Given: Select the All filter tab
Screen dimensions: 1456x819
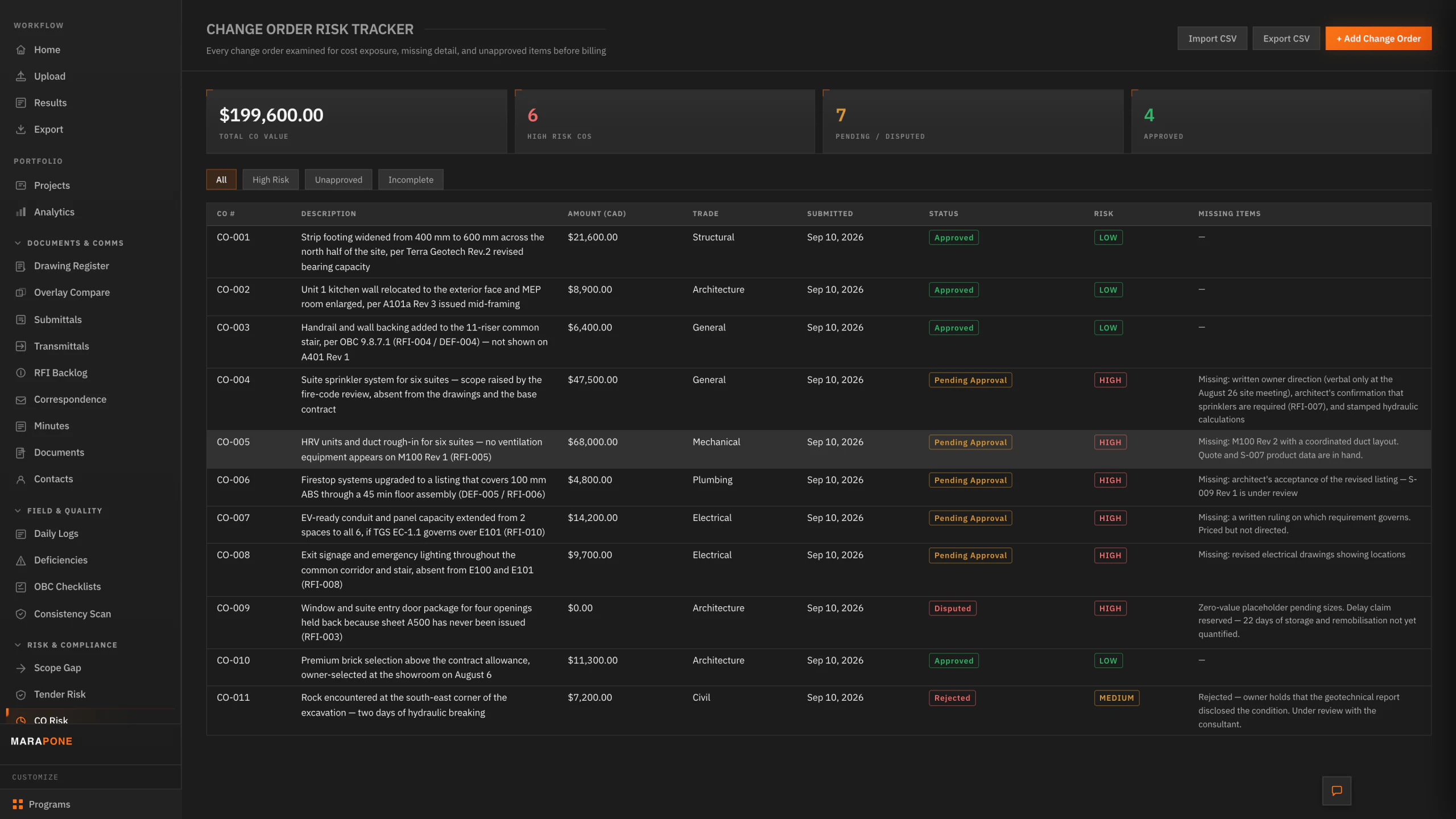Looking at the screenshot, I should click(221, 180).
